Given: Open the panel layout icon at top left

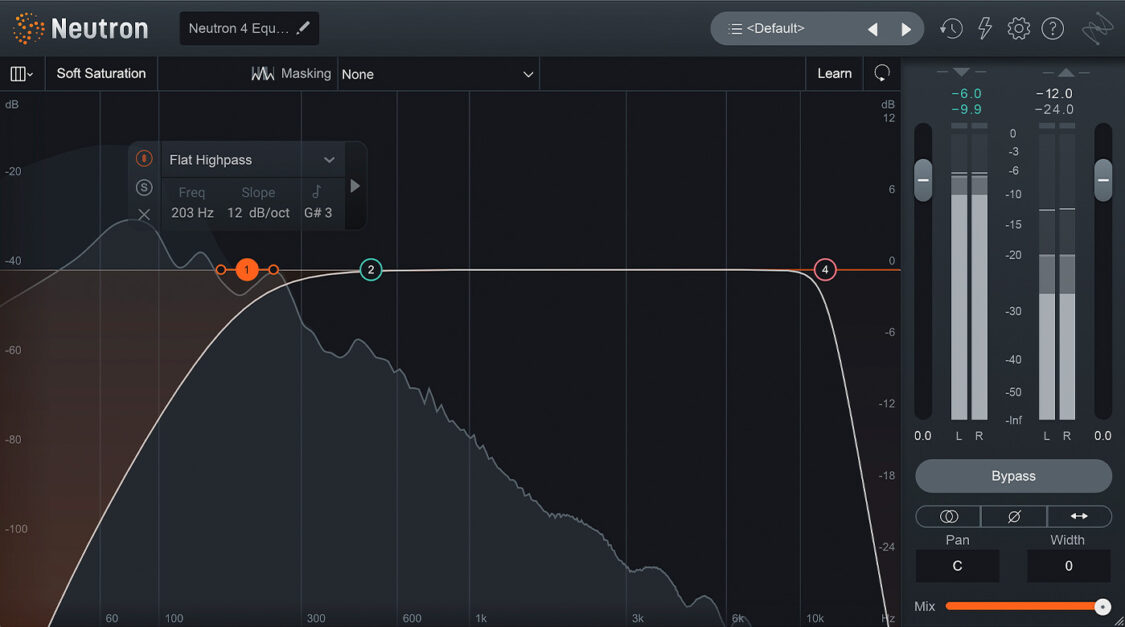Looking at the screenshot, I should pyautogui.click(x=21, y=73).
